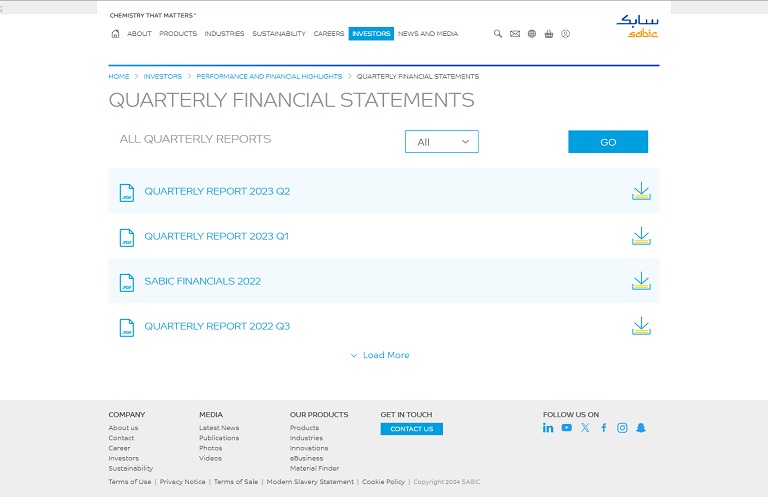The height and width of the screenshot is (497, 768).
Task: Visit SABIC's YouTube channel icon
Action: [567, 428]
